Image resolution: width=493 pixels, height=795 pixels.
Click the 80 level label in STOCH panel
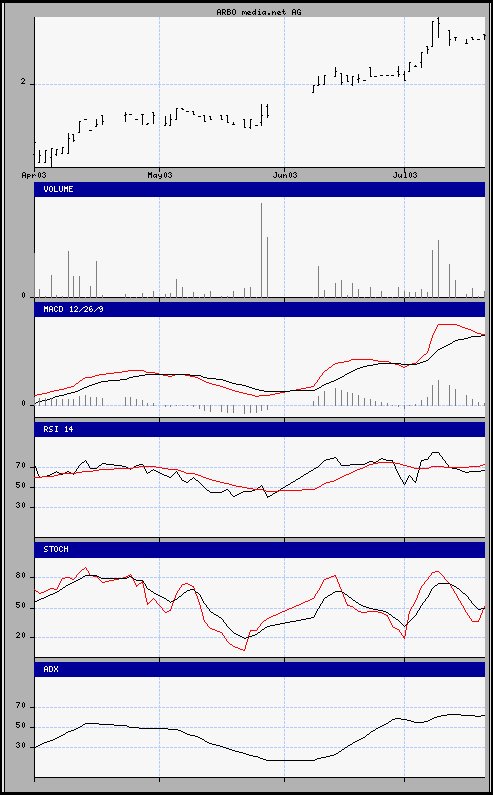pos(21,577)
